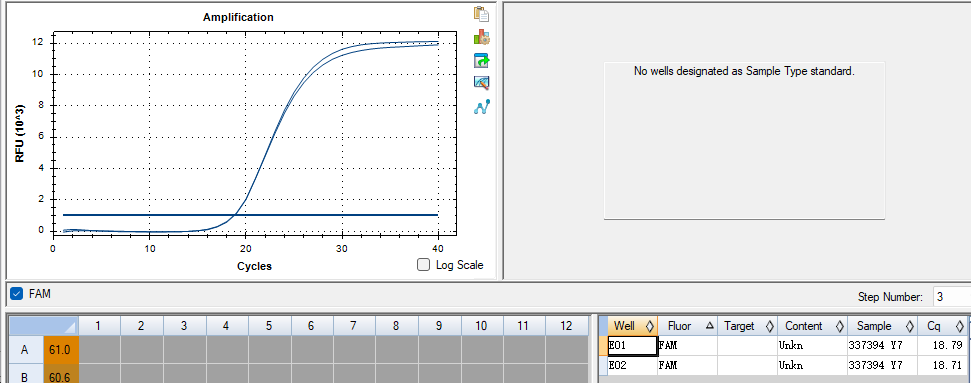Select plate column header 5
Viewport: 971px width, 383px height.
[x=269, y=325]
